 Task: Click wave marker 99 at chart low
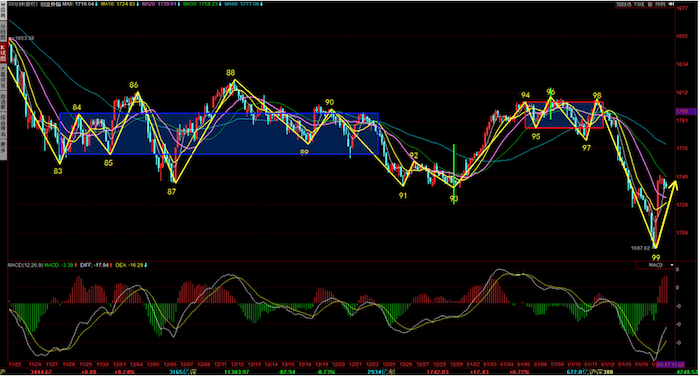point(655,258)
